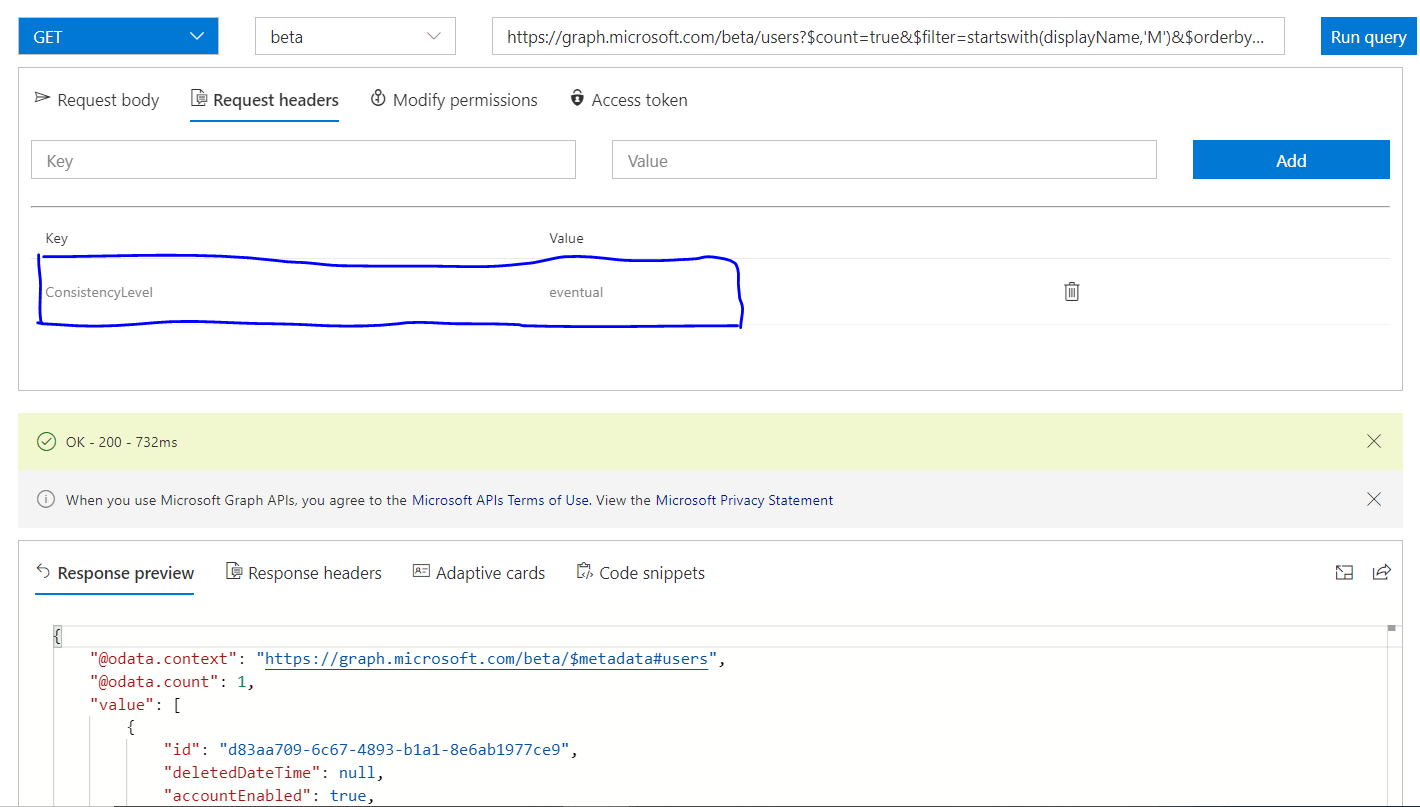Dismiss the OK 200 status message
The image size is (1420, 807).
tap(1374, 441)
